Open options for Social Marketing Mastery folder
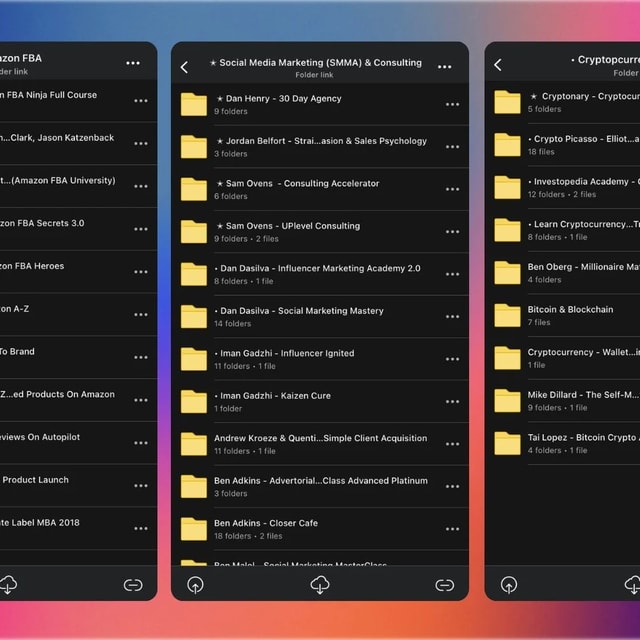640x640 pixels. [452, 317]
